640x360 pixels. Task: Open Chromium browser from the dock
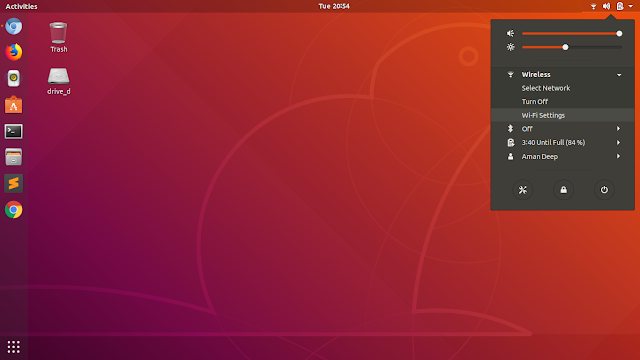pyautogui.click(x=13, y=27)
